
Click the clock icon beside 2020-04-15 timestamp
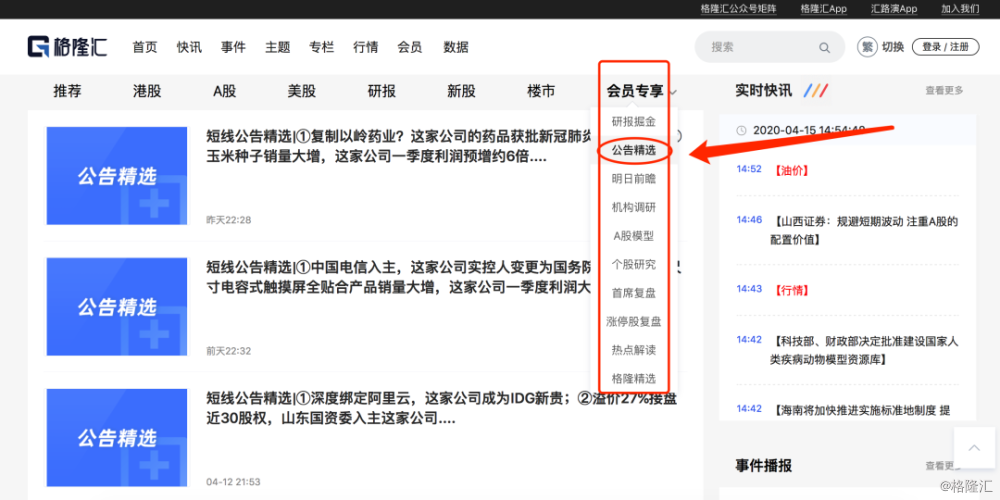pyautogui.click(x=741, y=130)
